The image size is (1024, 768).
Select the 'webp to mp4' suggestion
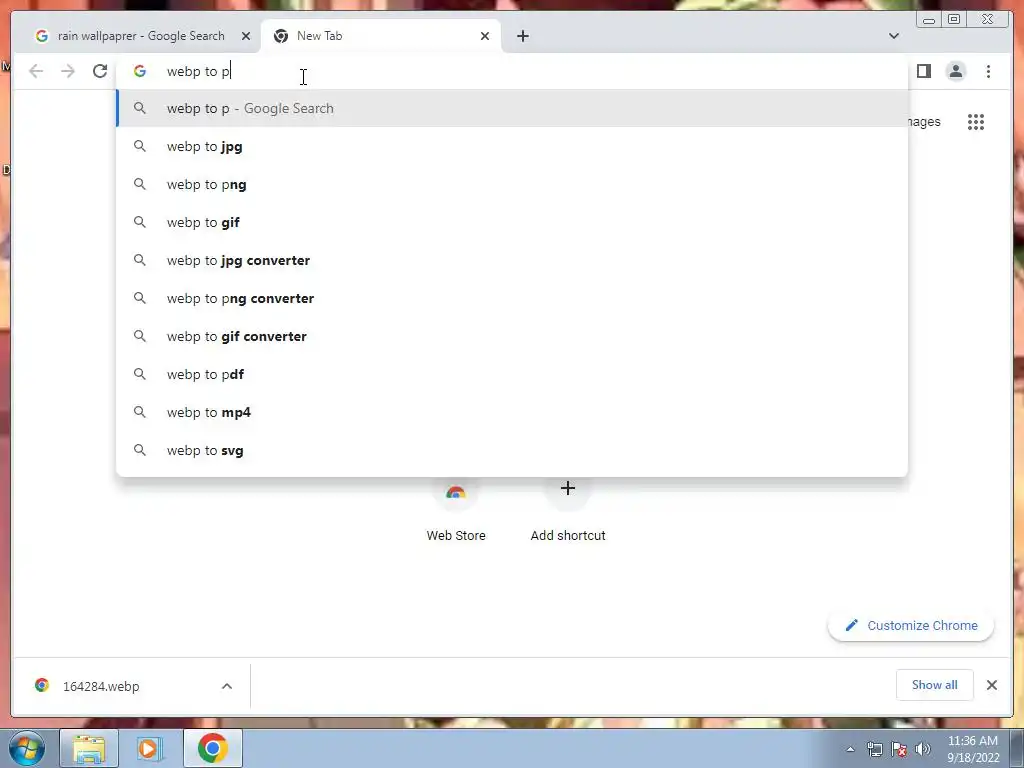pyautogui.click(x=512, y=412)
